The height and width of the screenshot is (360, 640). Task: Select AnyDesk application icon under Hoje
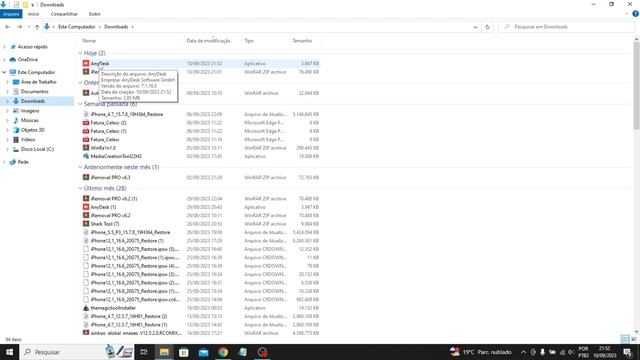(86, 63)
